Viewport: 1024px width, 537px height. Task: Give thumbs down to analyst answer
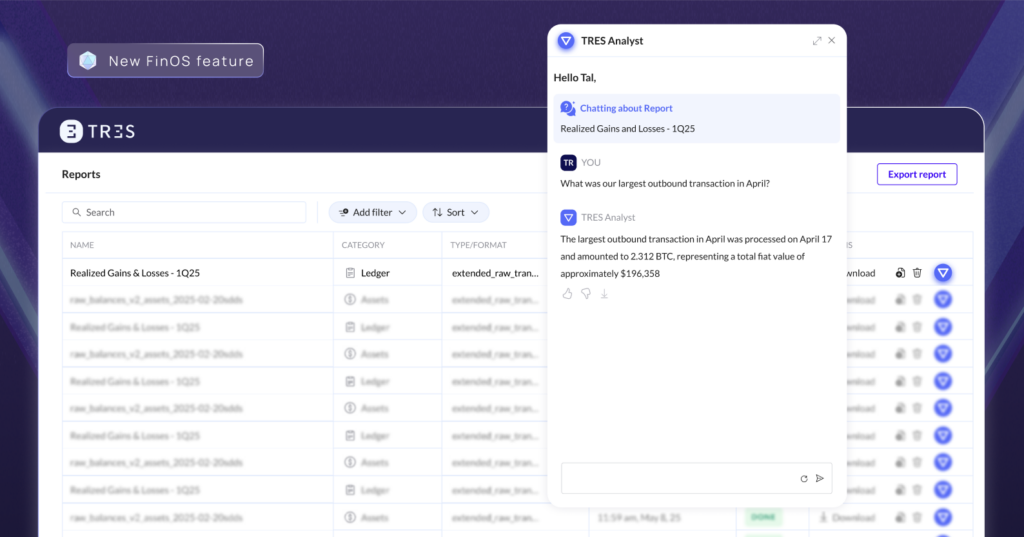[x=586, y=294]
